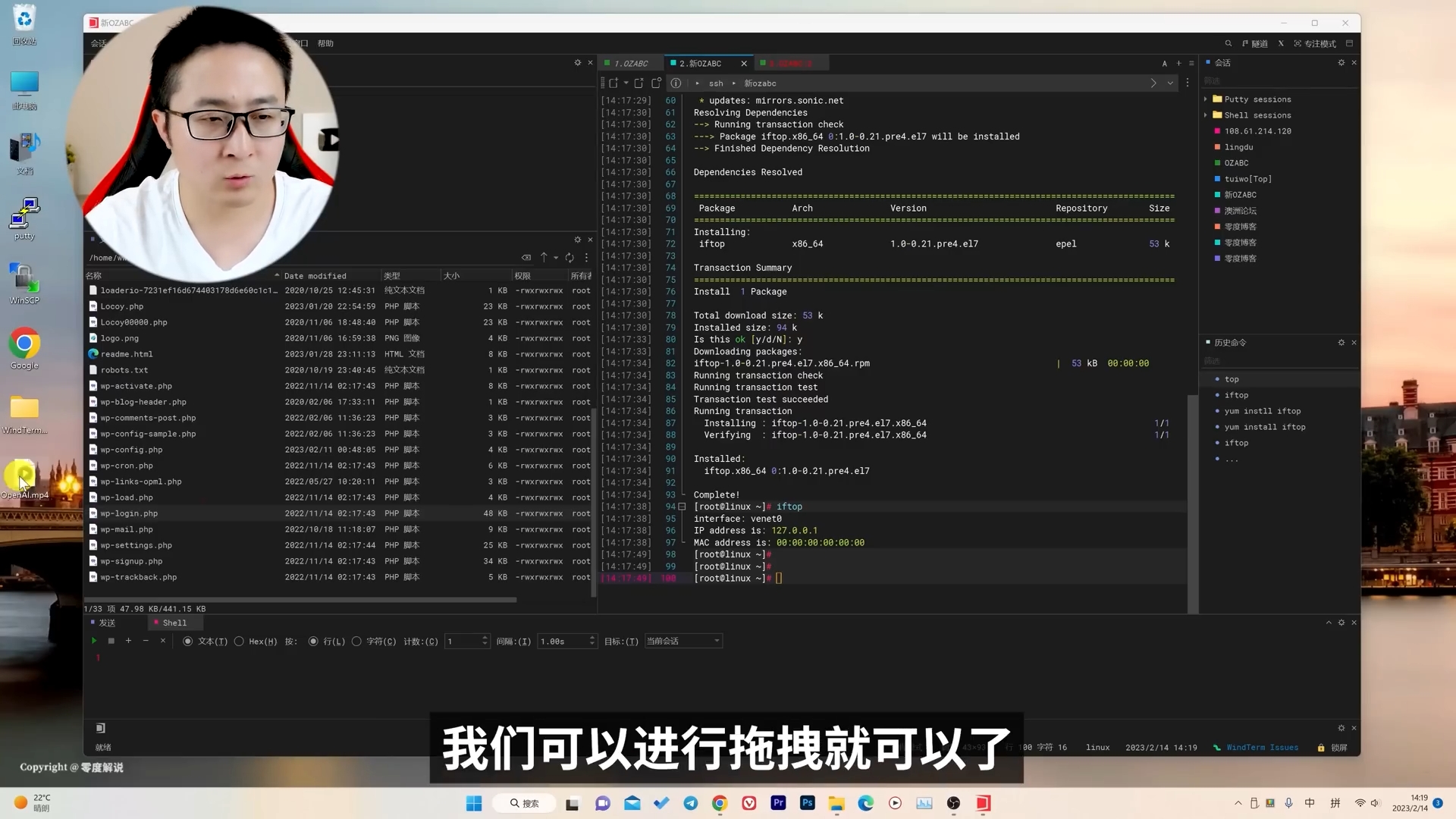Viewport: 1456px width, 819px height.
Task: Start sending with the green play icon
Action: 94,641
